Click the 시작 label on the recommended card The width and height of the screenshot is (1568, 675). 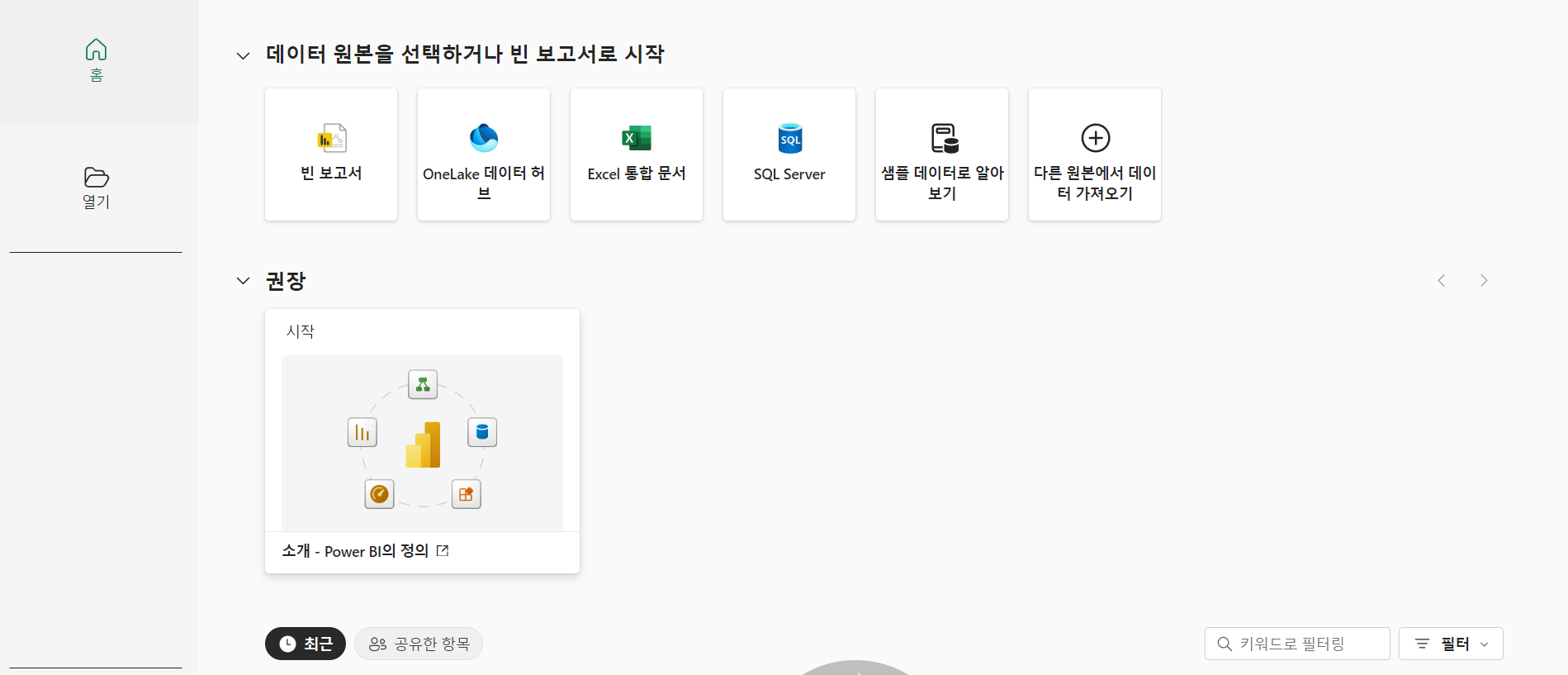click(x=301, y=331)
